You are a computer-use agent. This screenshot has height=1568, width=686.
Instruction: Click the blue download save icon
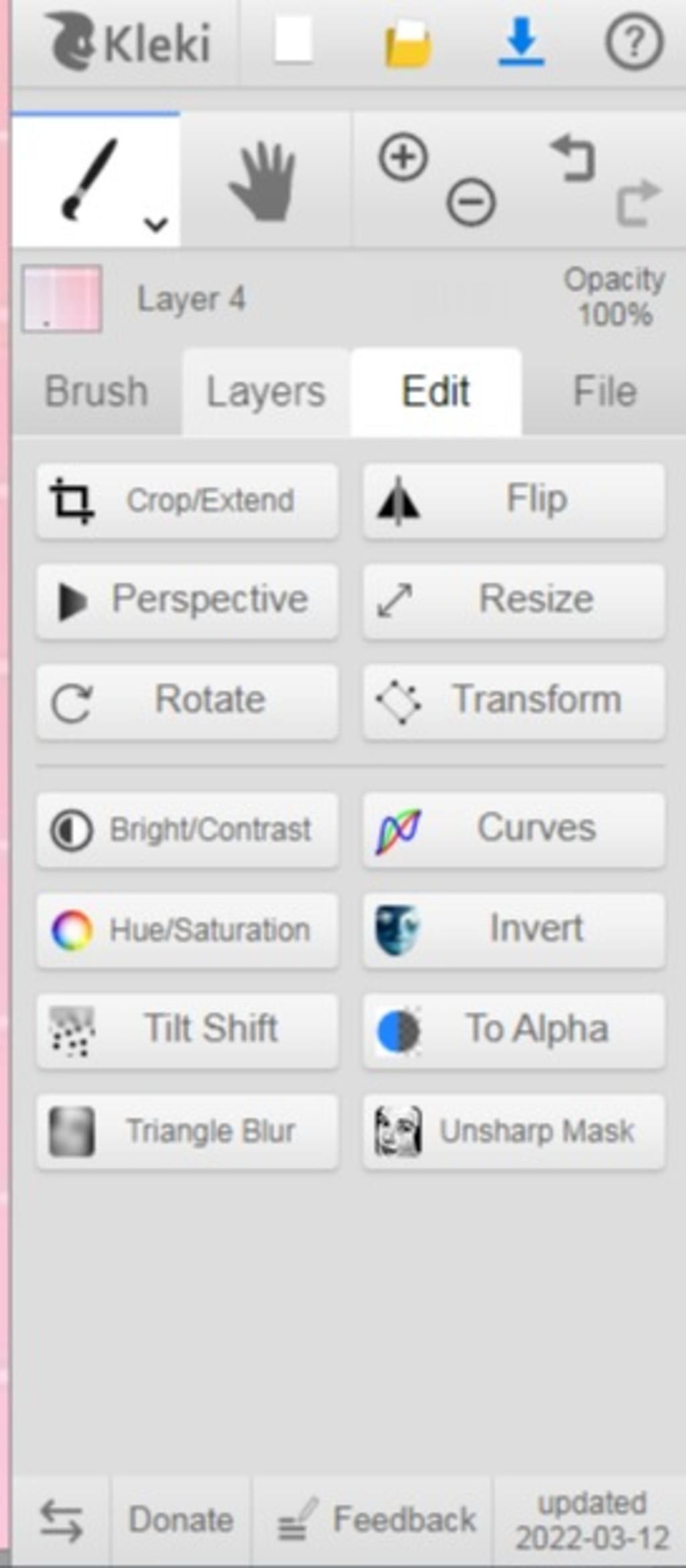(521, 42)
